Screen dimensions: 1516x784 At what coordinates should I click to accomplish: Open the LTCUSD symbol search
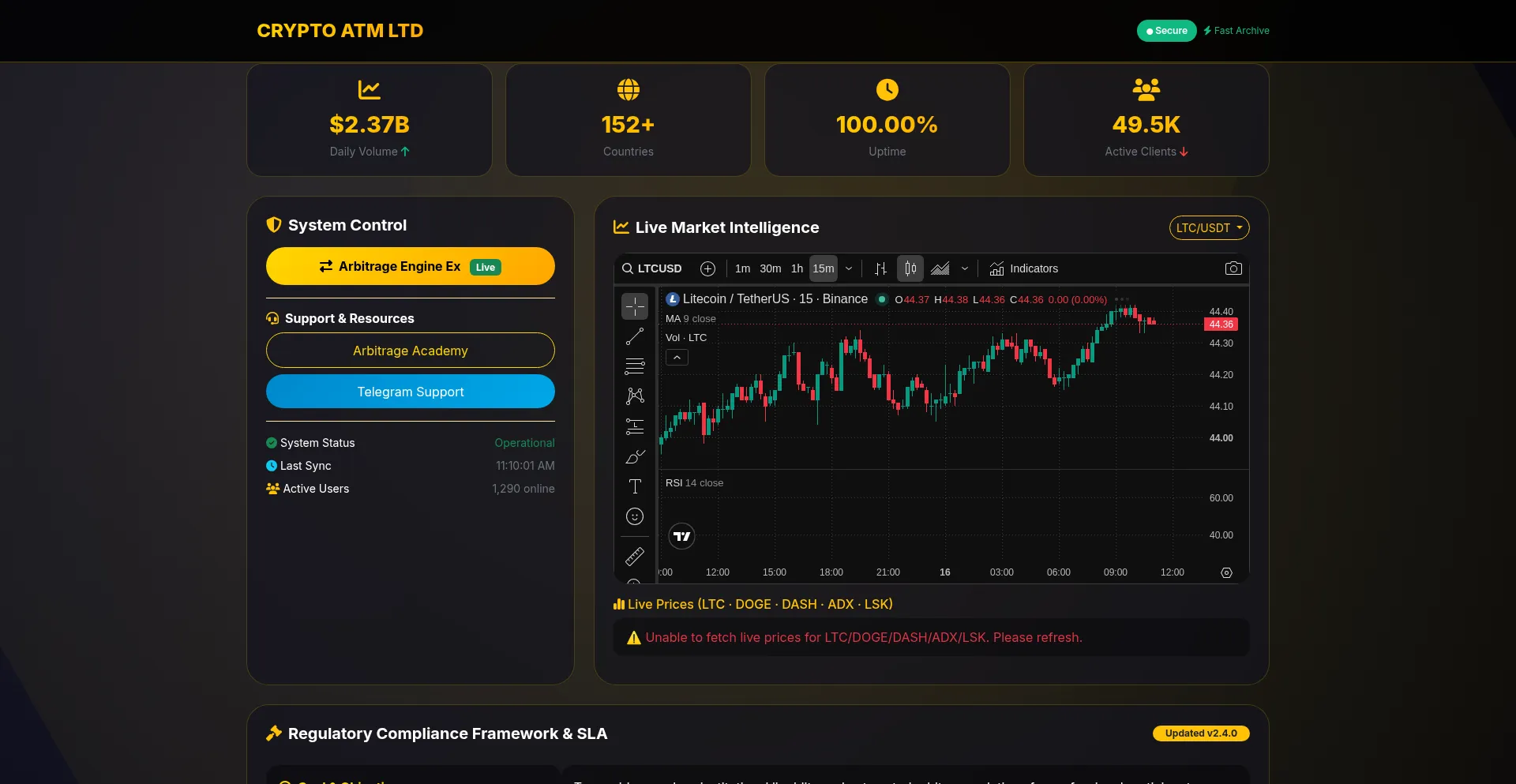(x=652, y=268)
